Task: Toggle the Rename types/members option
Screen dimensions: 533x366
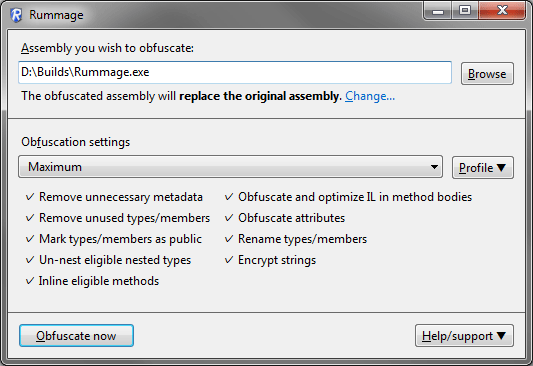Action: [x=229, y=239]
